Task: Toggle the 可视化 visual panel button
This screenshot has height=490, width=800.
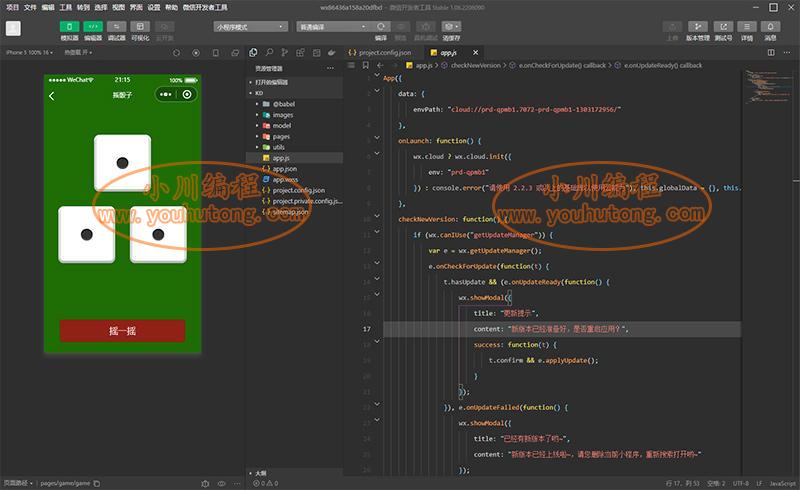Action: coord(140,27)
